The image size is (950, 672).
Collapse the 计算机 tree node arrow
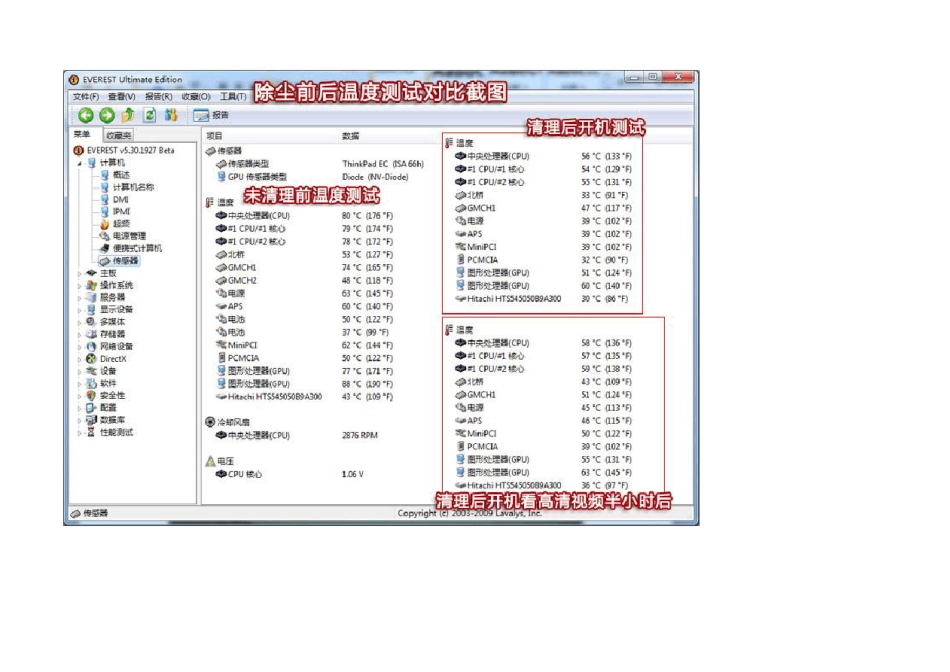(79, 163)
